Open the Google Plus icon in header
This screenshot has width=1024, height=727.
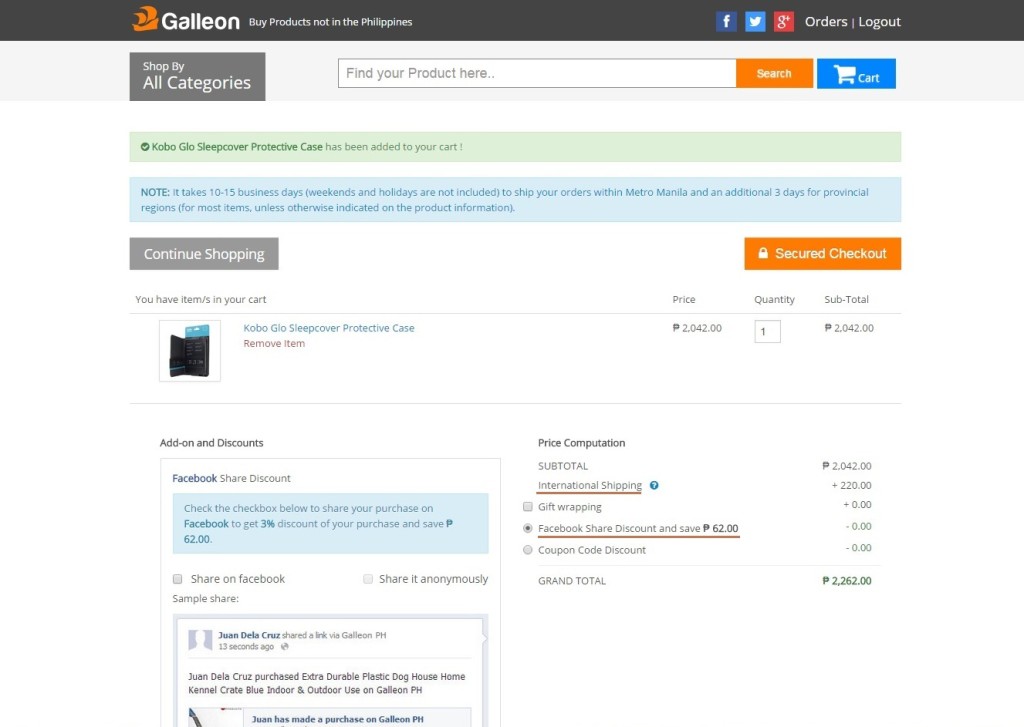point(784,22)
